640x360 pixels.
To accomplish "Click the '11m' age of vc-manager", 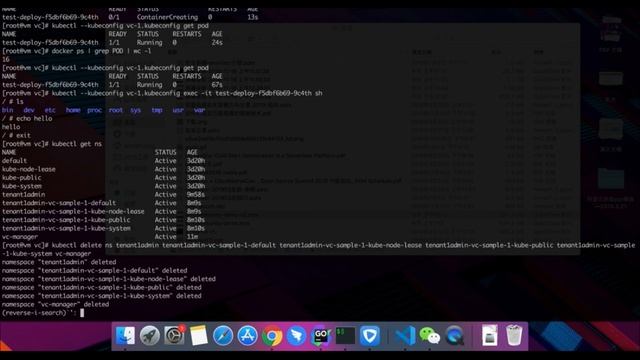I will point(192,237).
